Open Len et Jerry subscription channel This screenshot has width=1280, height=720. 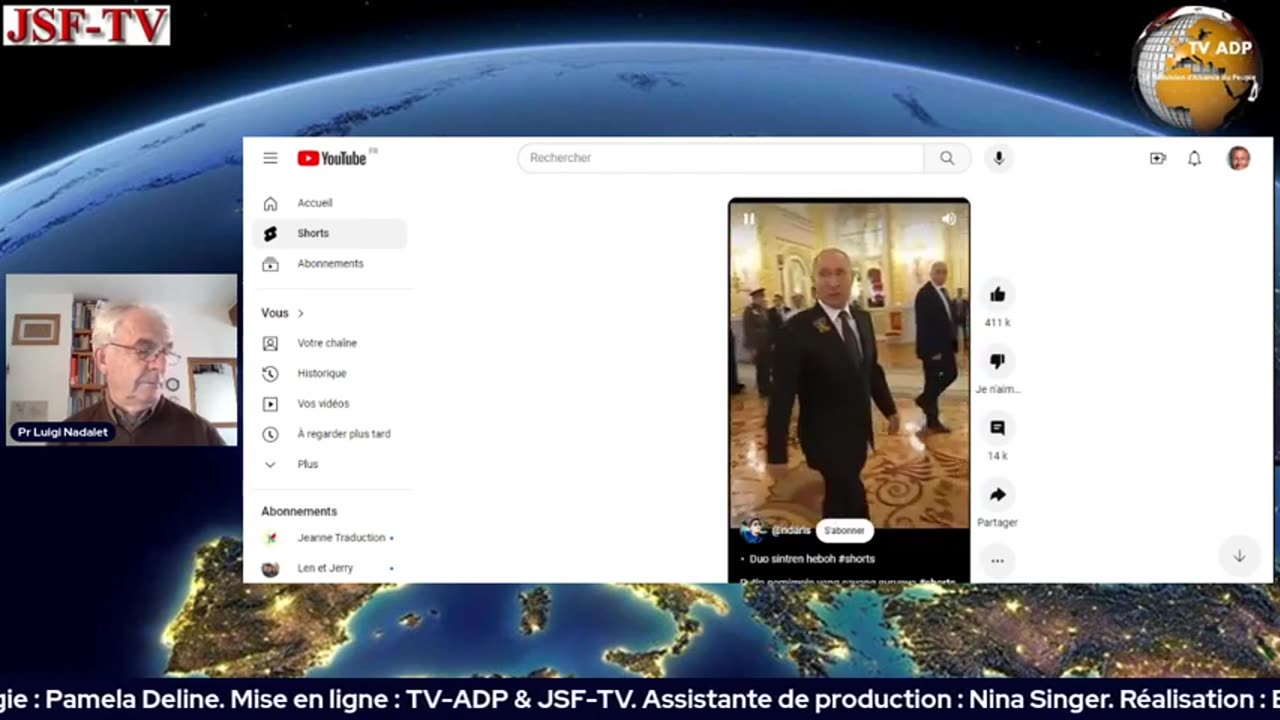(330, 568)
